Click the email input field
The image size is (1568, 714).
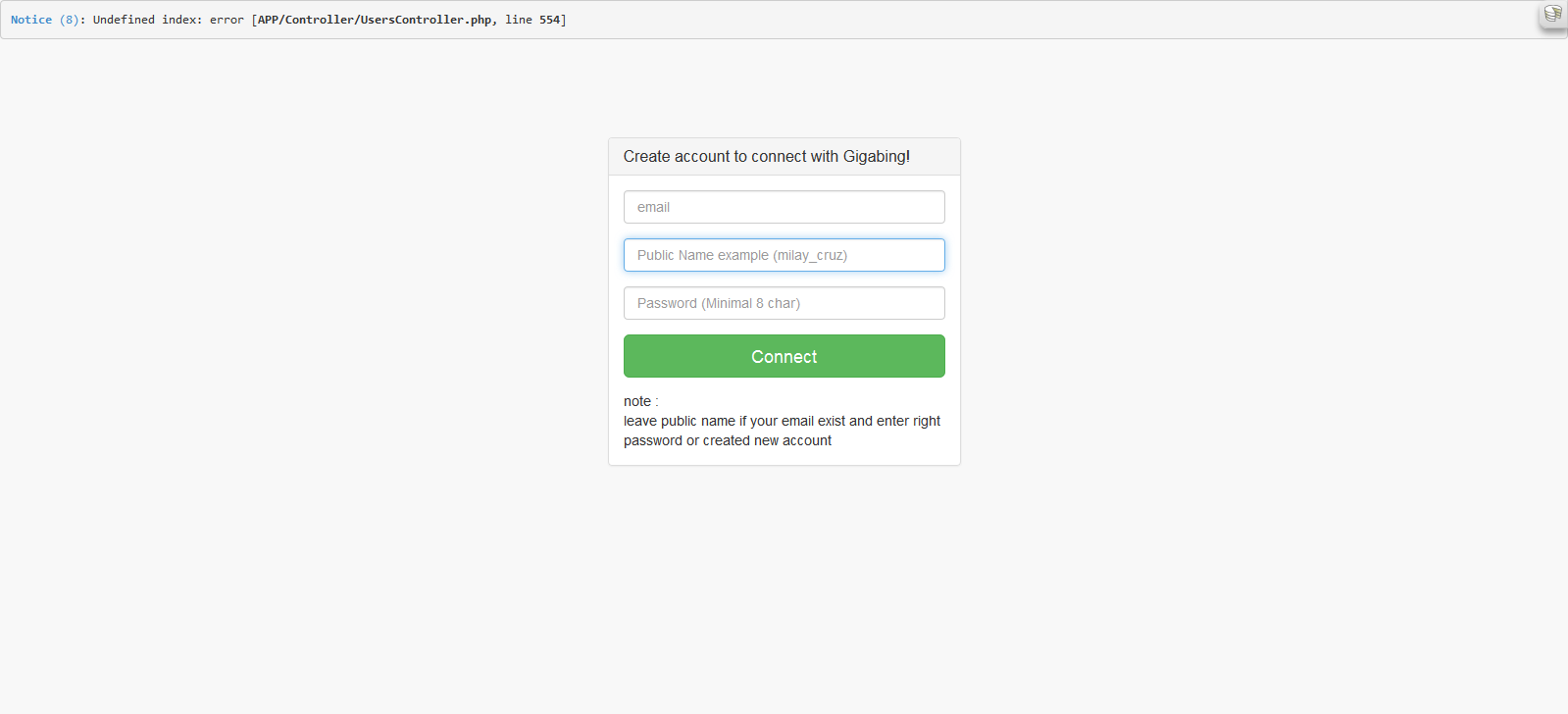pos(784,207)
